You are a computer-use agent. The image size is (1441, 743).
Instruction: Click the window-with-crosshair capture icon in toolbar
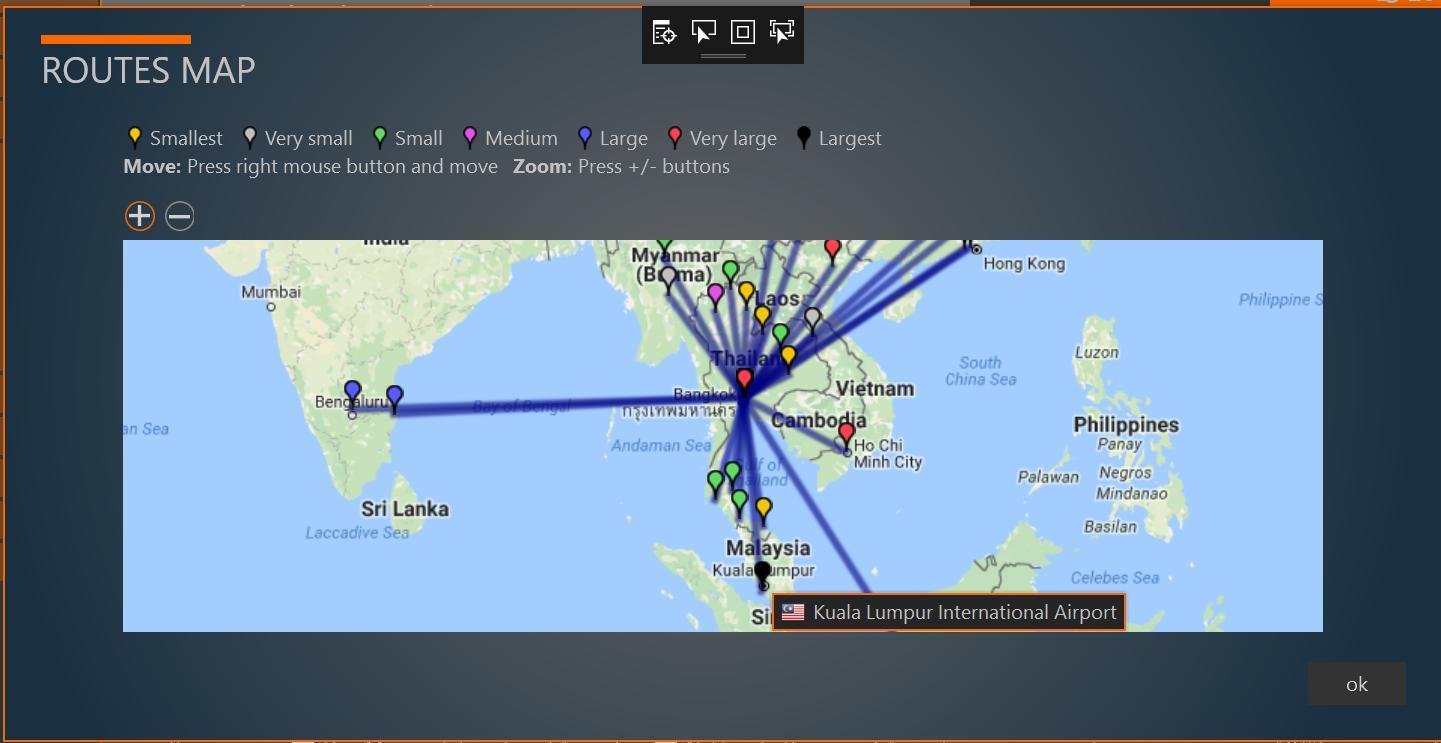664,32
